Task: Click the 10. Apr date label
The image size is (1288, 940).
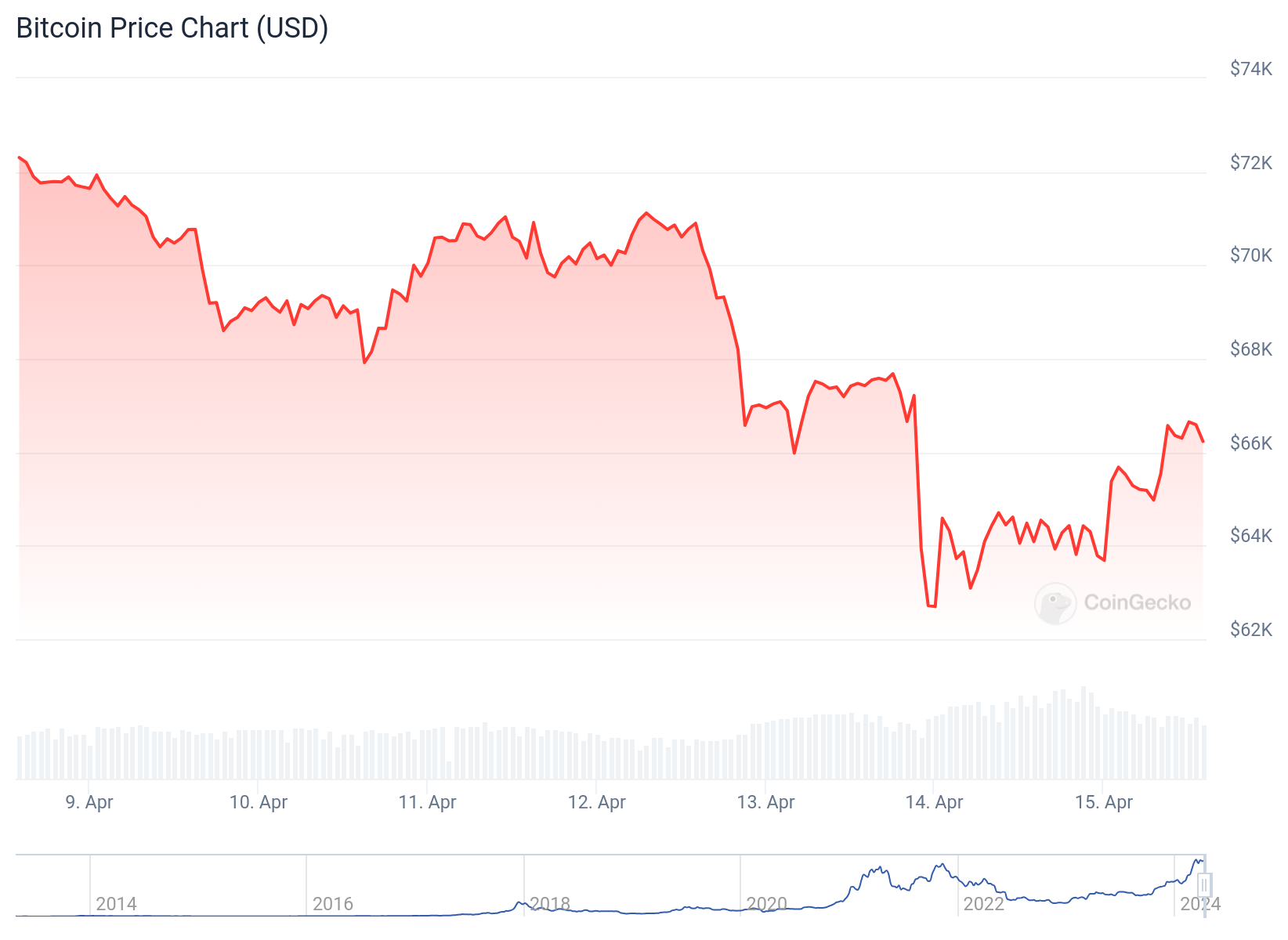Action: coord(259,802)
